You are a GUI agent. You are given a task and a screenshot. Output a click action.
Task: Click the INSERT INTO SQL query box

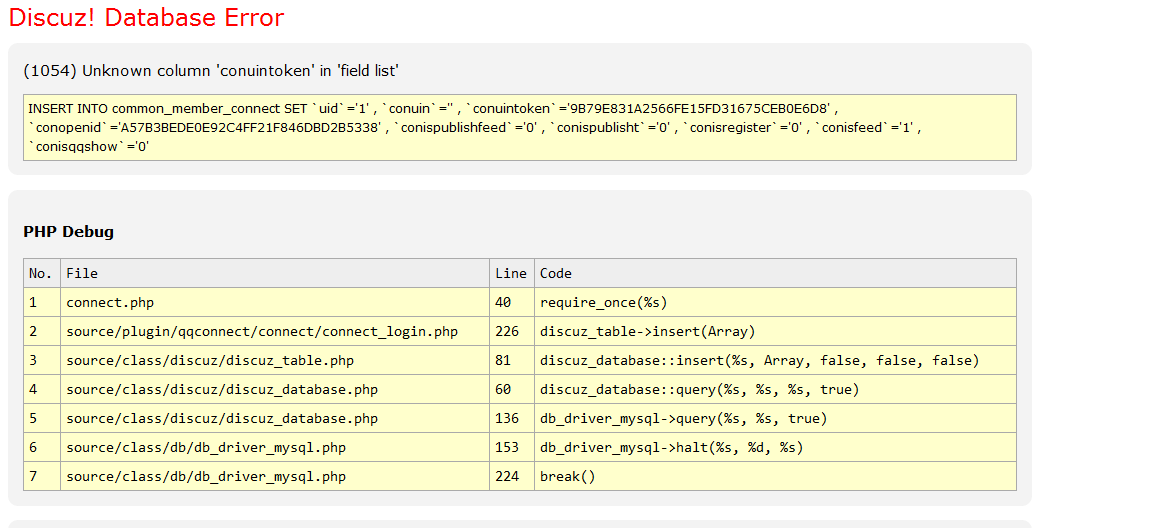(519, 127)
